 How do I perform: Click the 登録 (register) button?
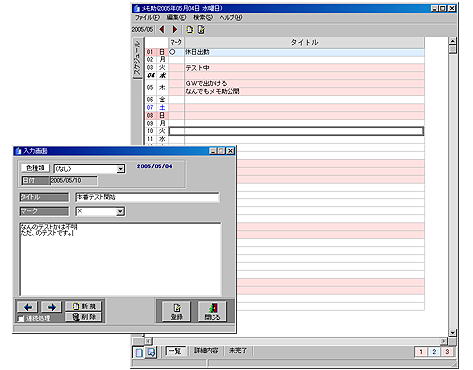pos(177,311)
